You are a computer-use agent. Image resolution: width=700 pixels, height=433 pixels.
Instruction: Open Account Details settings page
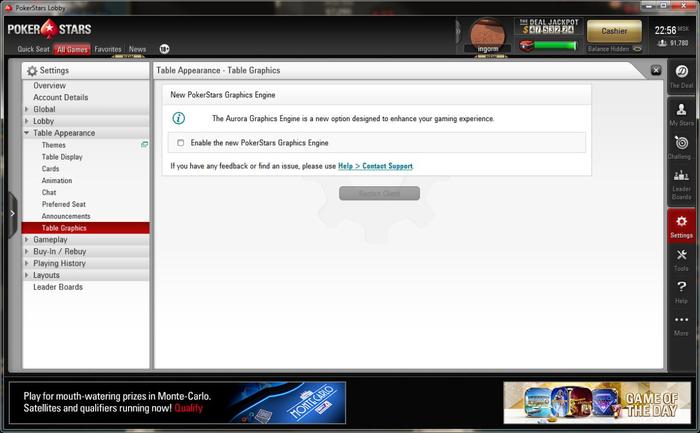[61, 97]
